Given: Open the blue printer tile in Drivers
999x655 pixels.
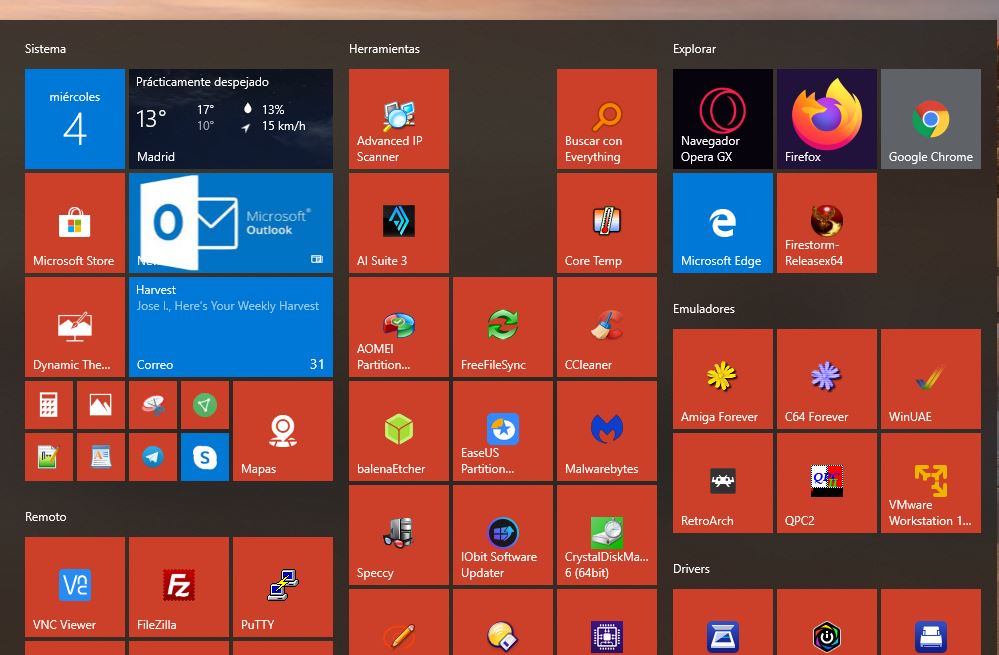Looking at the screenshot, I should tap(931, 623).
